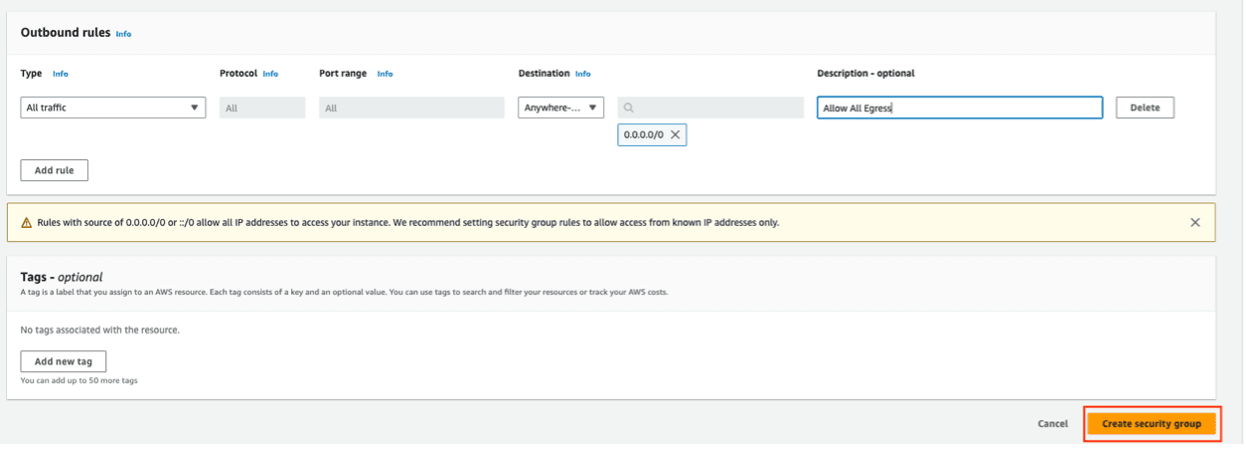Dismiss the yellow source warning banner

click(x=1194, y=222)
